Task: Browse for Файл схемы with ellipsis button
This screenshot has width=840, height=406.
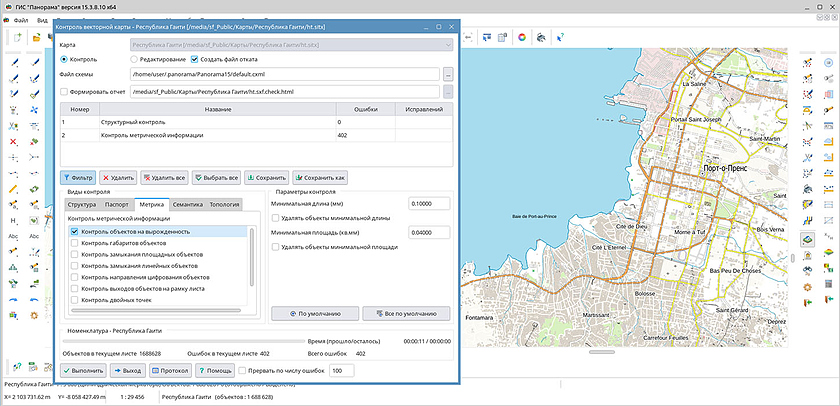Action: (x=448, y=75)
